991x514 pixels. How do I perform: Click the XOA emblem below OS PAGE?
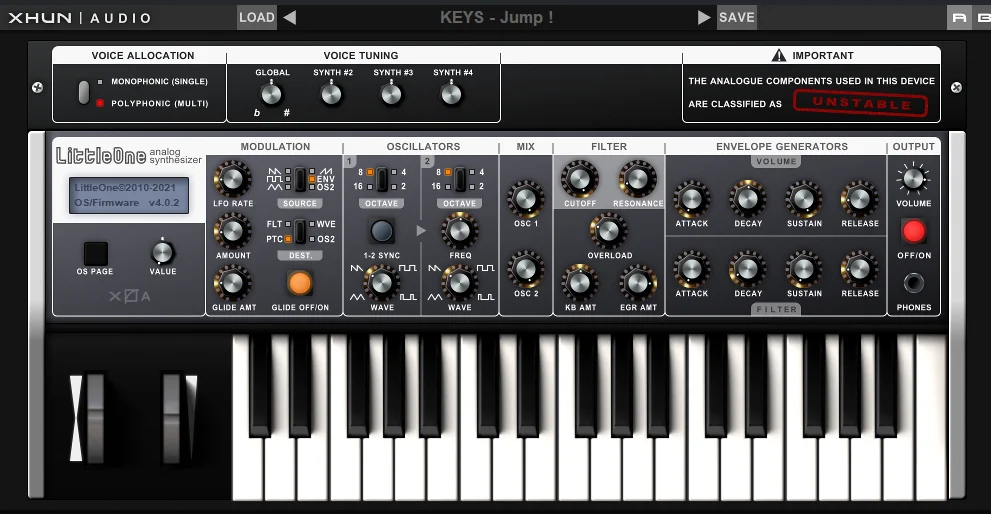point(130,296)
